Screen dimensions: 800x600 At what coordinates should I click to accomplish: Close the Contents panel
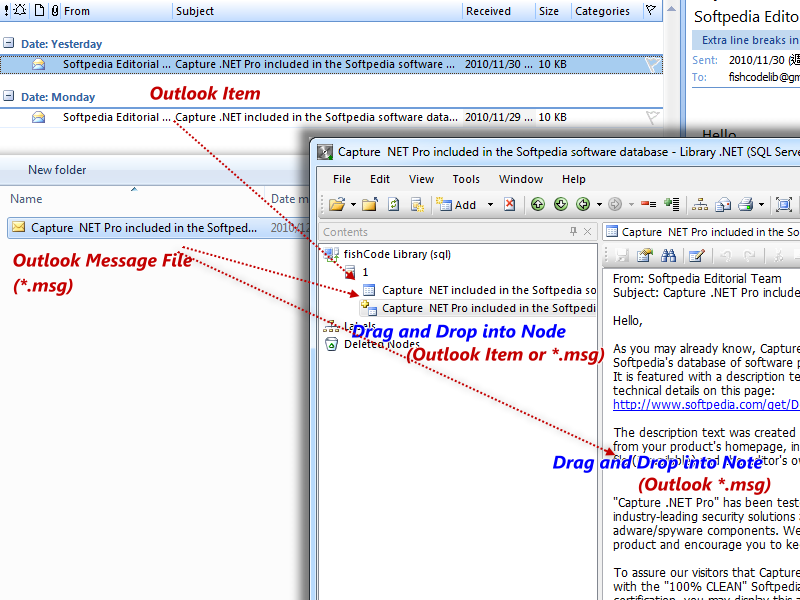pos(587,232)
